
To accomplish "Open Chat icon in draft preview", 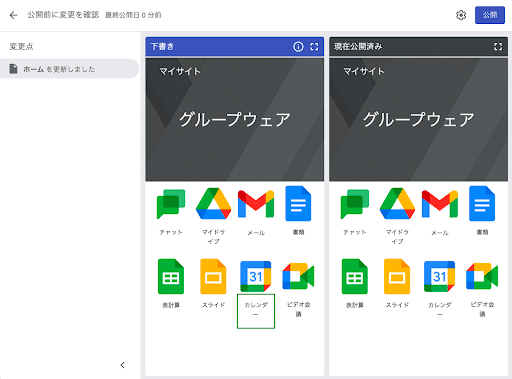I will pyautogui.click(x=171, y=204).
